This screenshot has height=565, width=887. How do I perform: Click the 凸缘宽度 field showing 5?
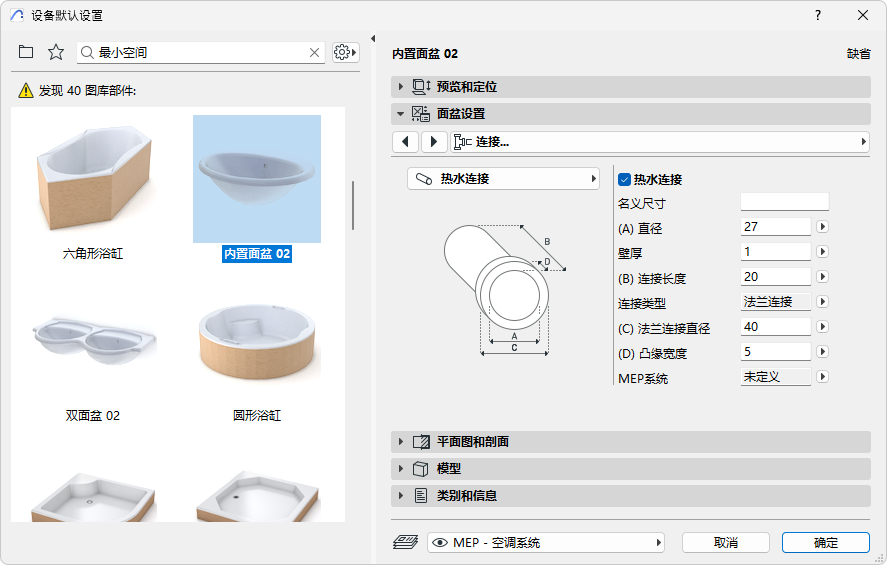click(776, 352)
